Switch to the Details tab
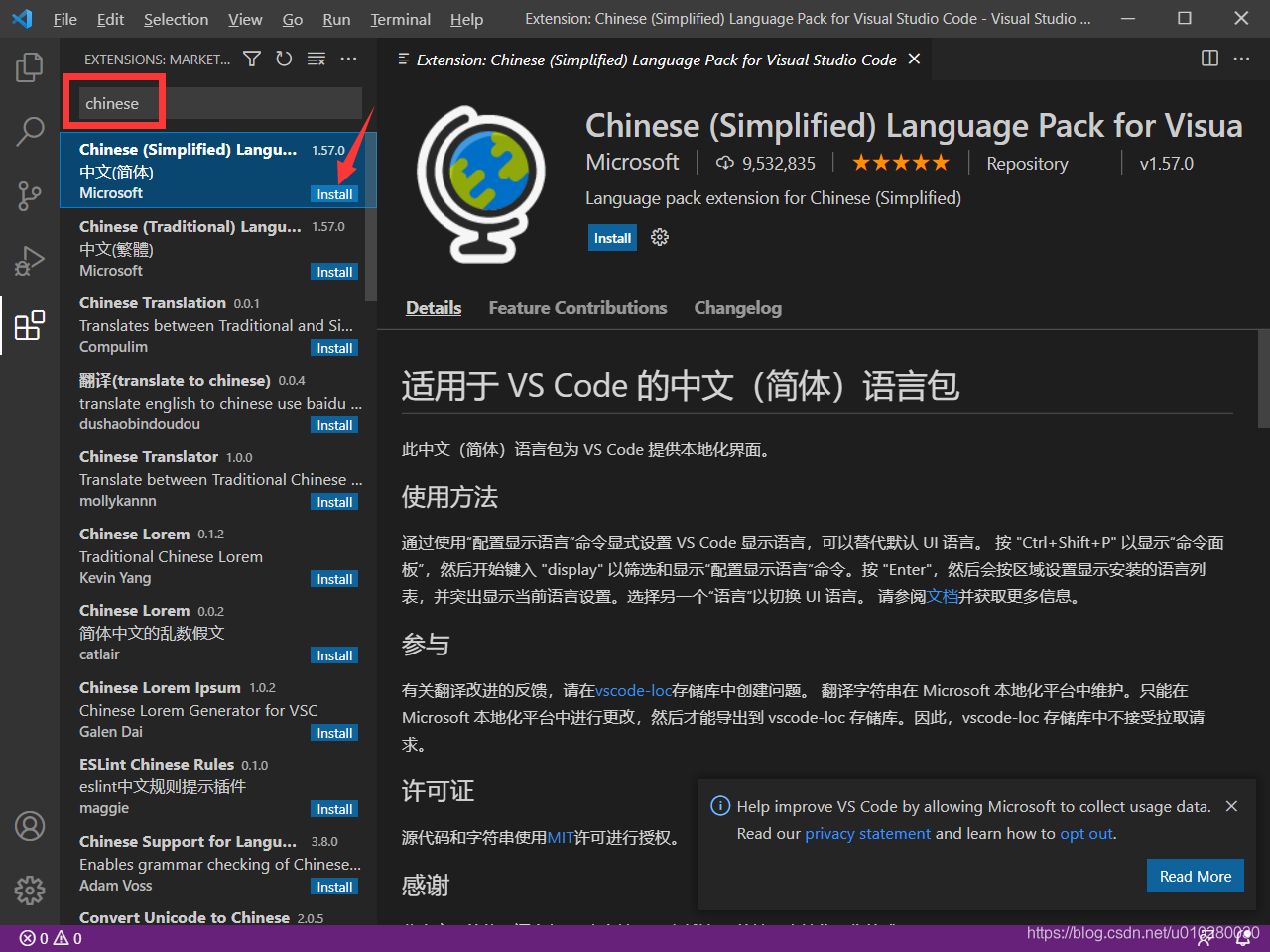 (x=434, y=308)
